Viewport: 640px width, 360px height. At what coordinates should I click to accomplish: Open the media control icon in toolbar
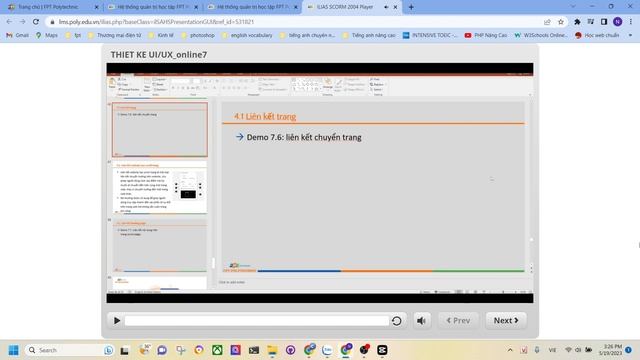pyautogui.click(x=591, y=22)
